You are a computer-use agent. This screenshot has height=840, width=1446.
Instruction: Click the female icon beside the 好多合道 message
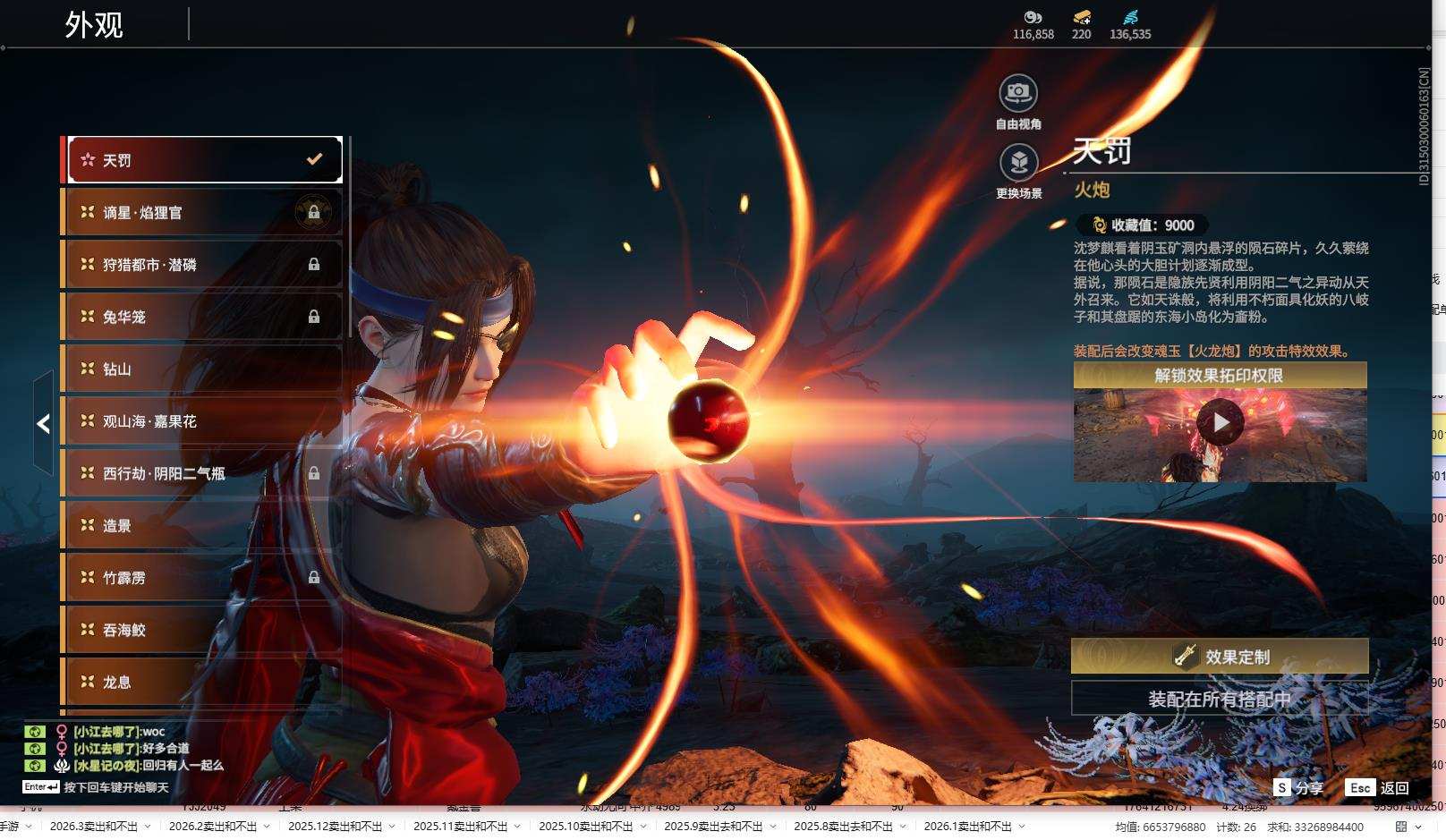point(62,749)
